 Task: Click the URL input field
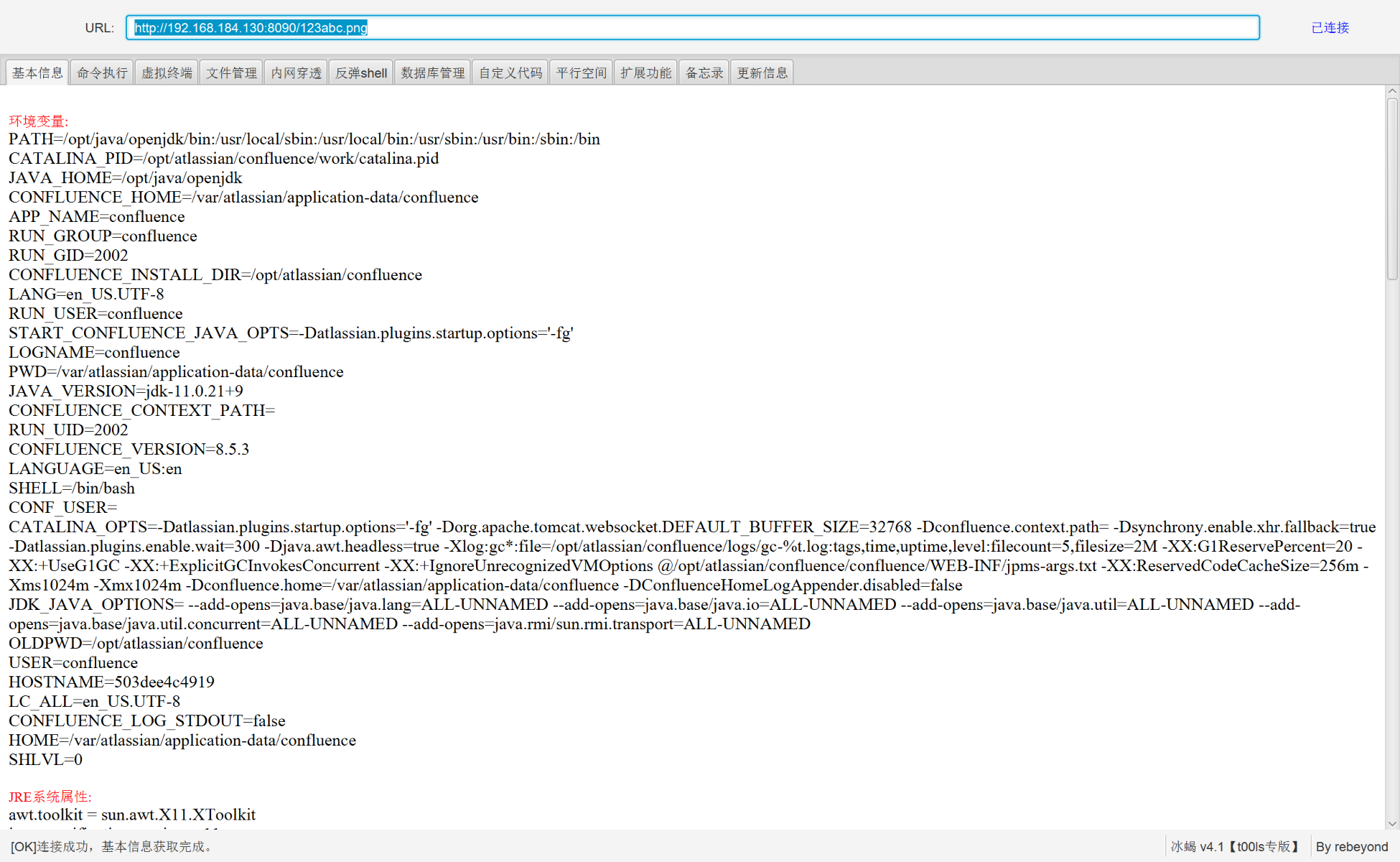[693, 27]
